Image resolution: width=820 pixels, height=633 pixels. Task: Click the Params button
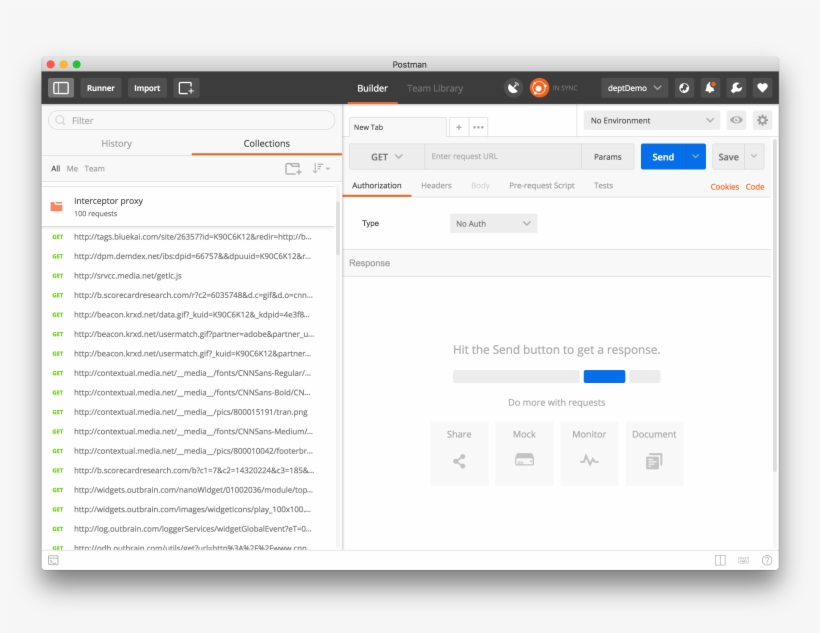(x=608, y=157)
